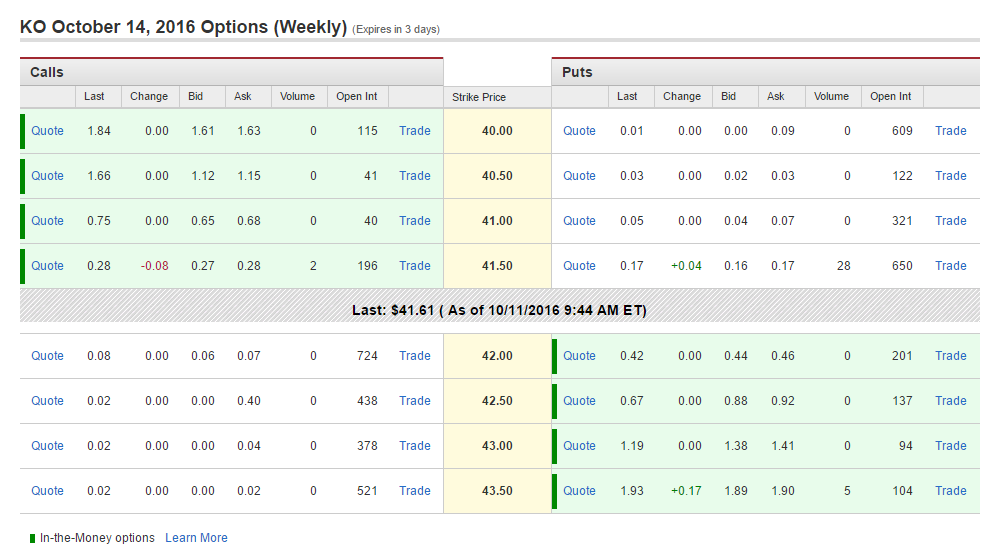Select the 41.50 strike price cell

497,266
